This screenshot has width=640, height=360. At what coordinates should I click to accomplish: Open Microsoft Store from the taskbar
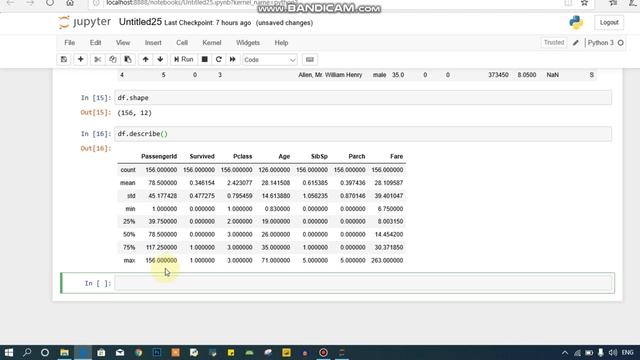click(x=101, y=352)
